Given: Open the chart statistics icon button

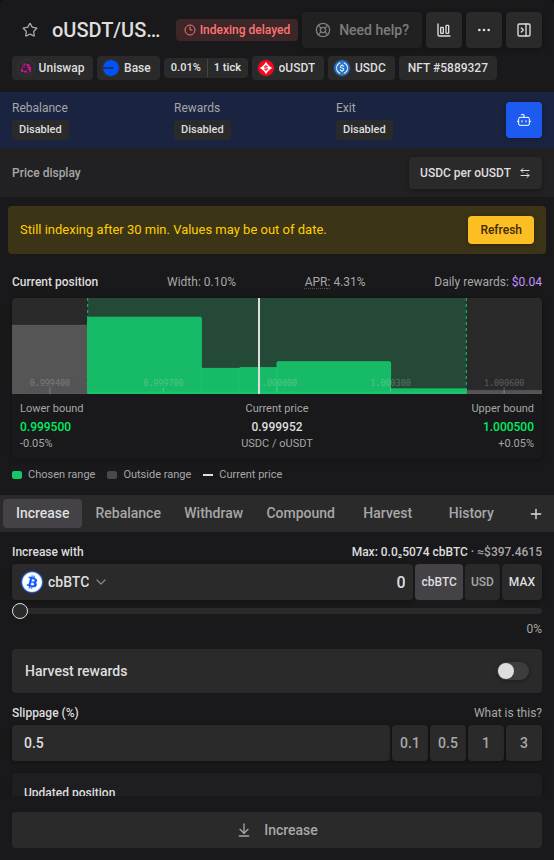Looking at the screenshot, I should [444, 30].
